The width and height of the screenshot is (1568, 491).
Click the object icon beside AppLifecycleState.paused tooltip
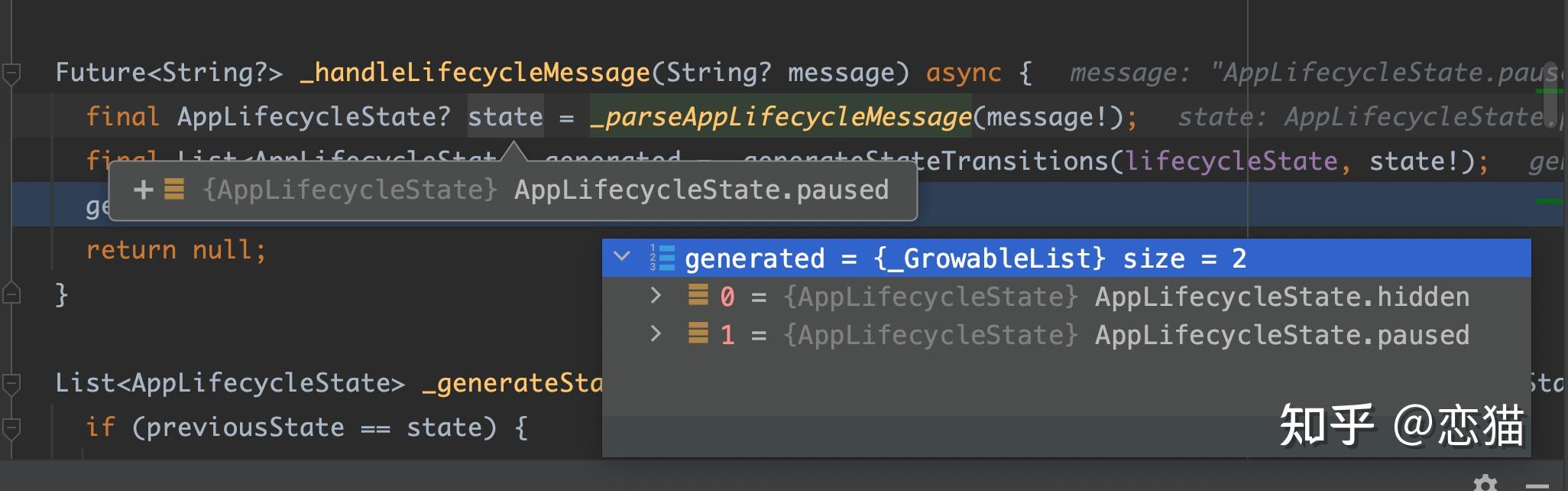pyautogui.click(x=174, y=189)
